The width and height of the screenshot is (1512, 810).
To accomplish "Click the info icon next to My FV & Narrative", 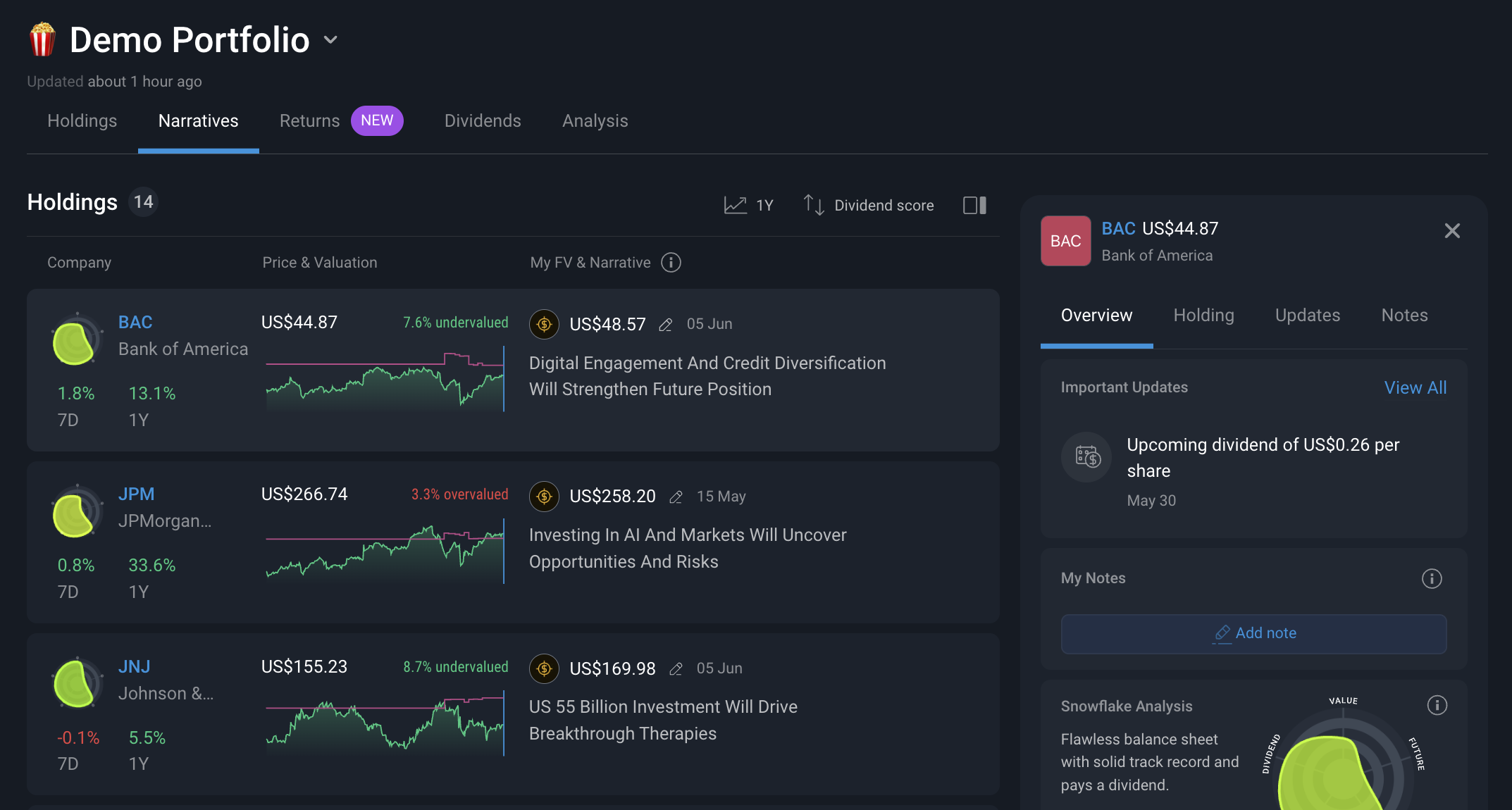I will click(671, 263).
